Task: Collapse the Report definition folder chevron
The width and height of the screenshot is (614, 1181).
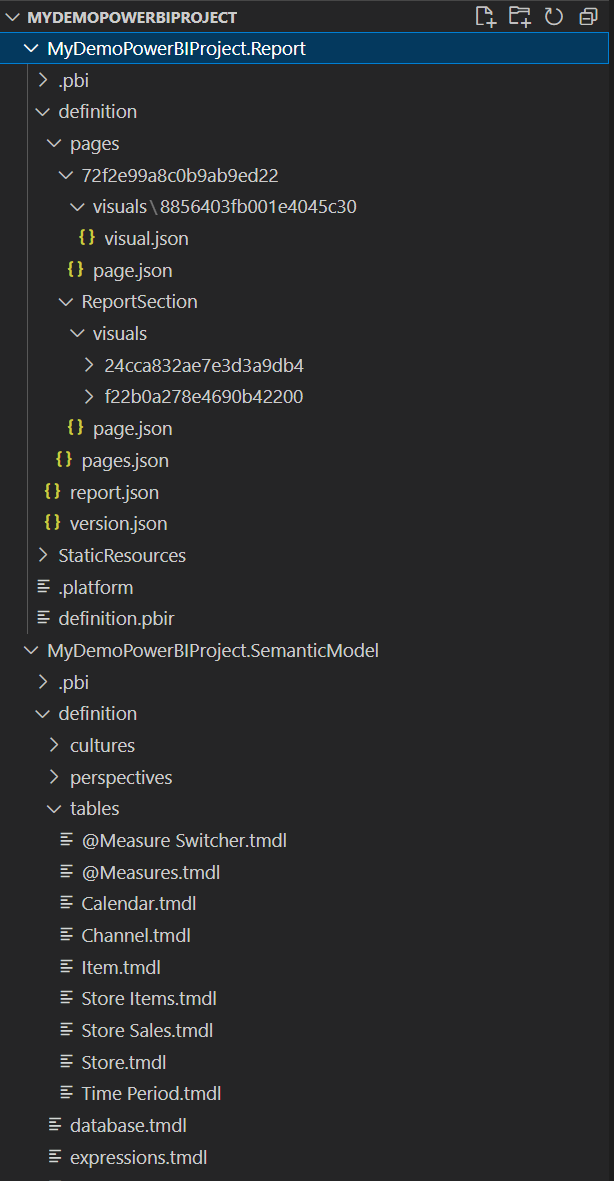Action: [x=42, y=111]
